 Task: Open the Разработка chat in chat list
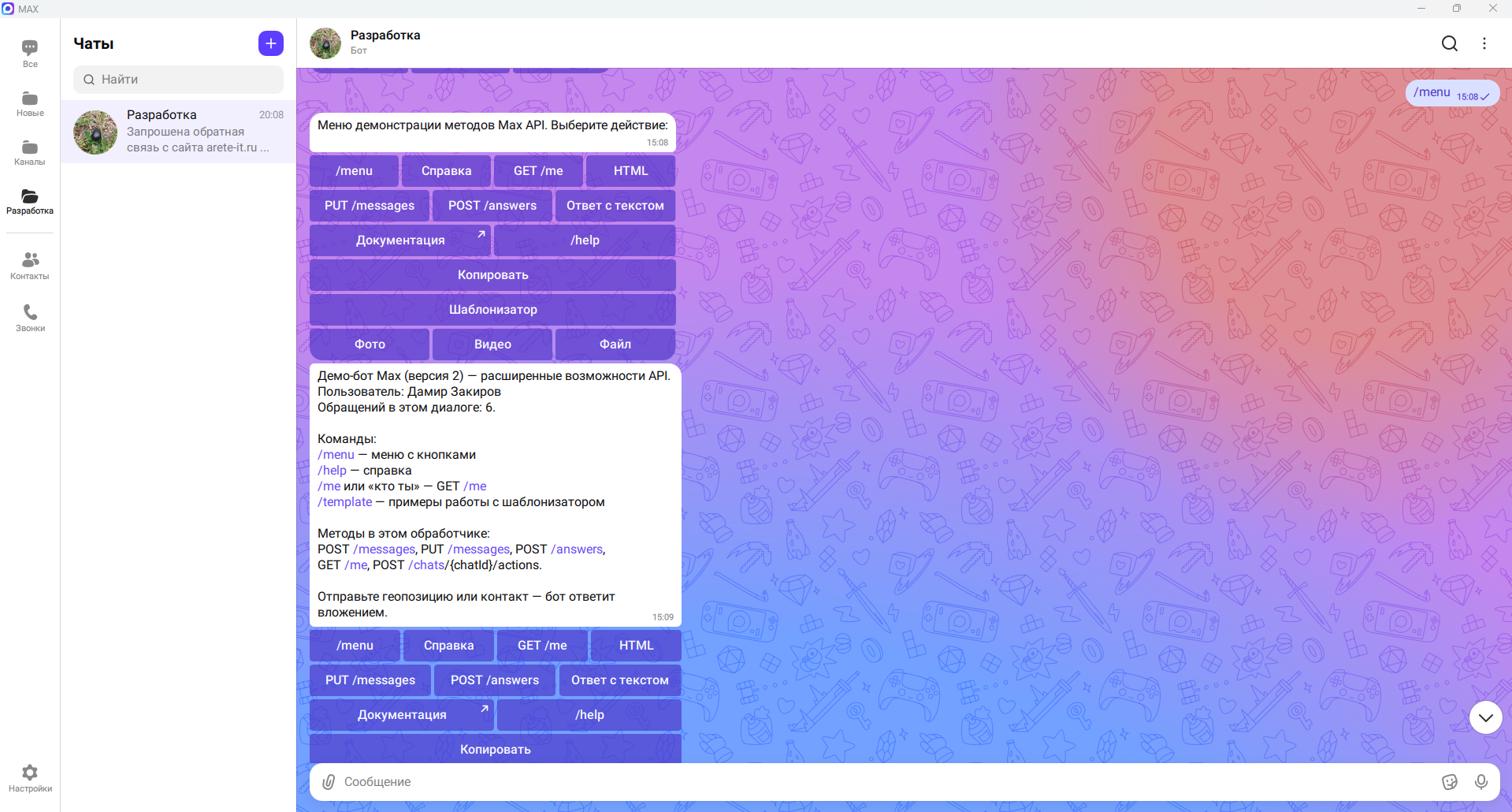tap(179, 132)
